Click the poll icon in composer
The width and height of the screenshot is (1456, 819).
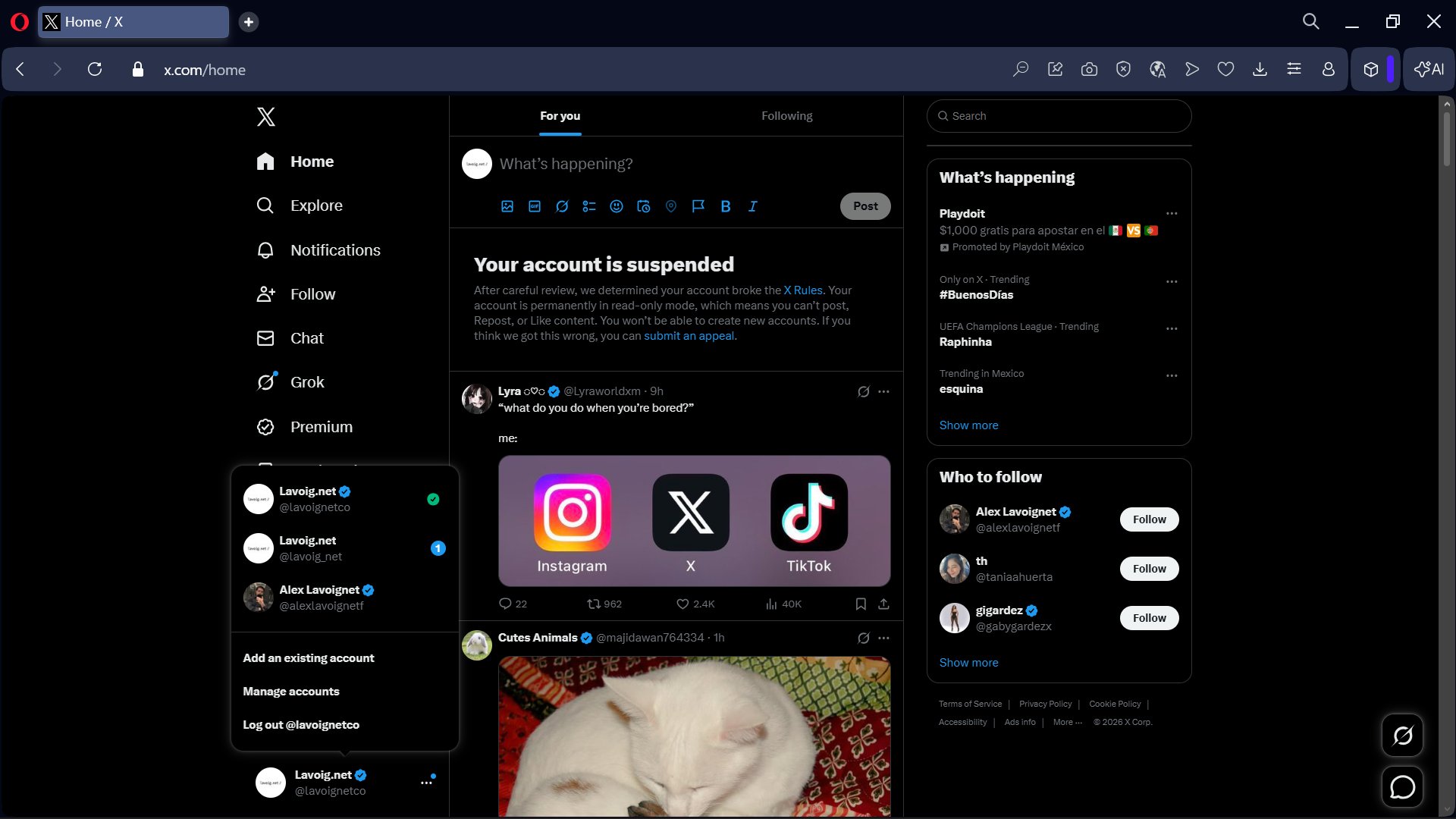click(589, 206)
